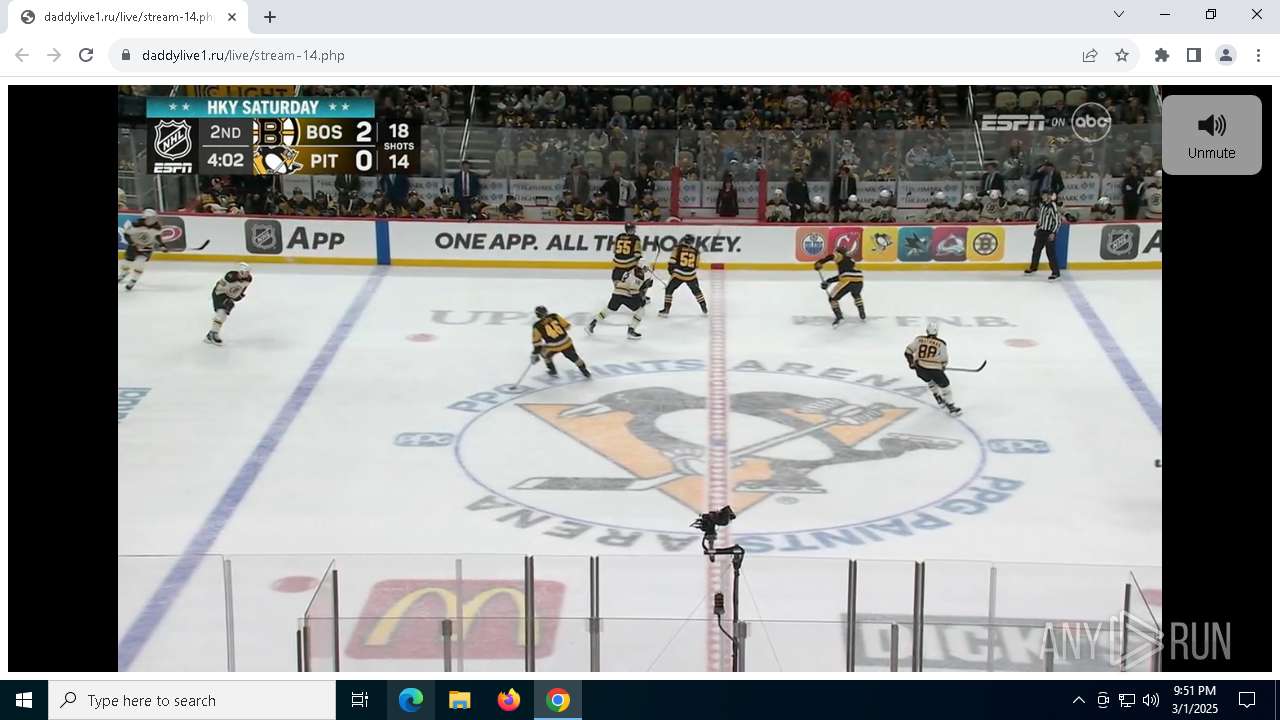Go back to the previous page

click(22, 55)
